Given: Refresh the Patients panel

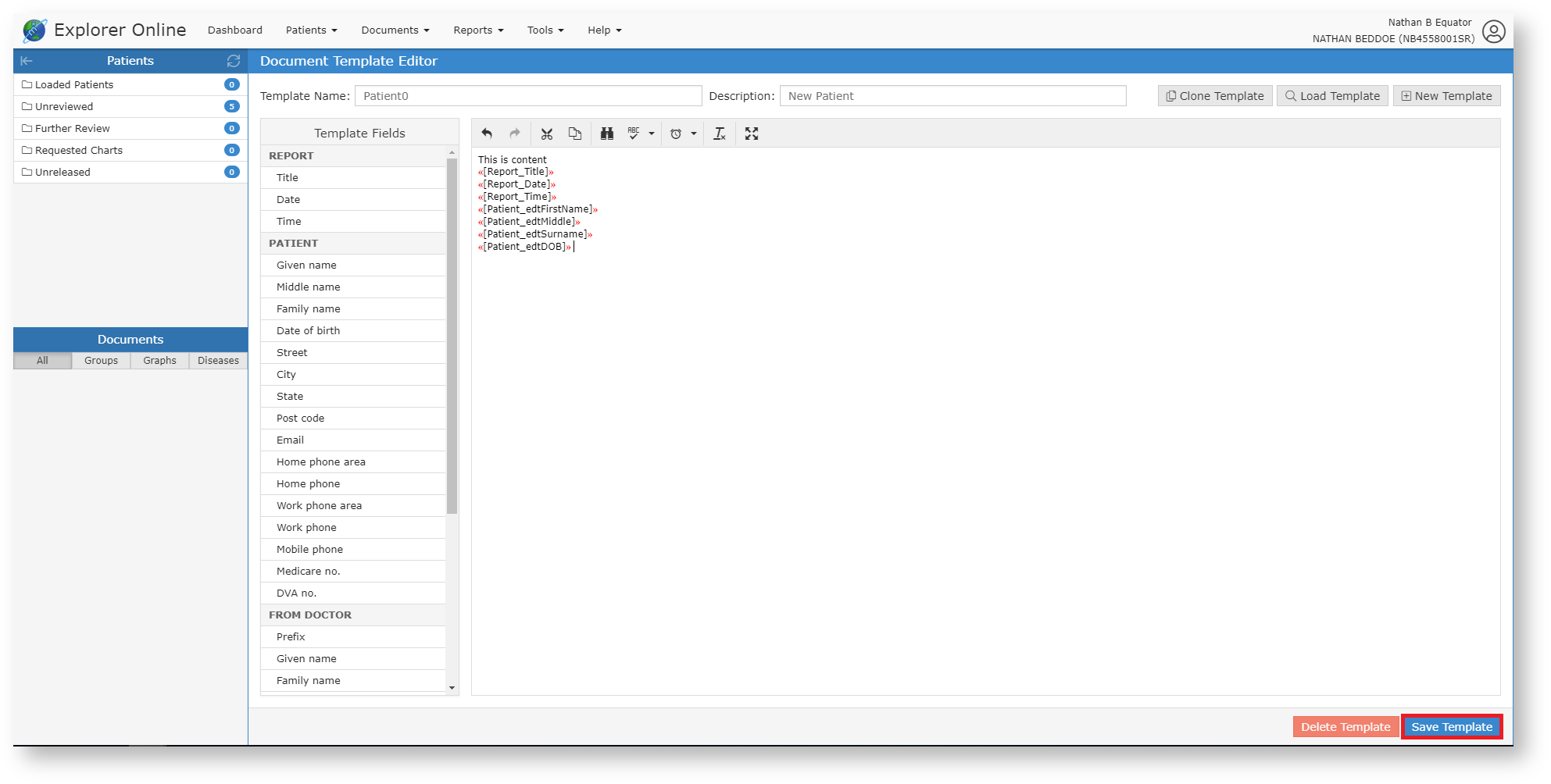Looking at the screenshot, I should click(x=233, y=61).
